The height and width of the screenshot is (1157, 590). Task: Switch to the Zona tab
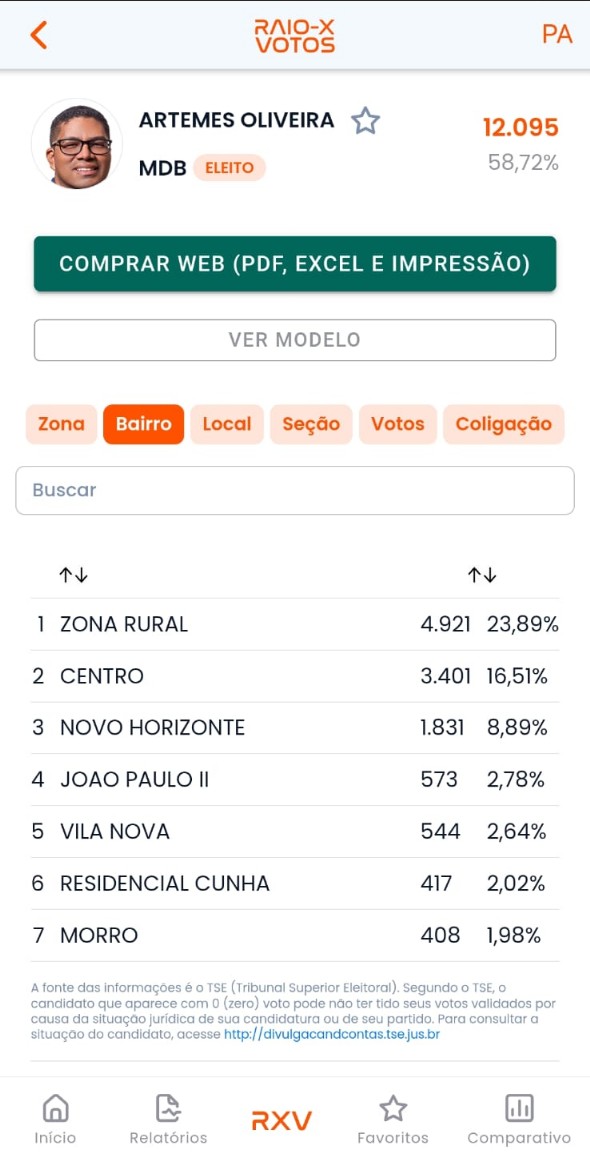coord(61,424)
